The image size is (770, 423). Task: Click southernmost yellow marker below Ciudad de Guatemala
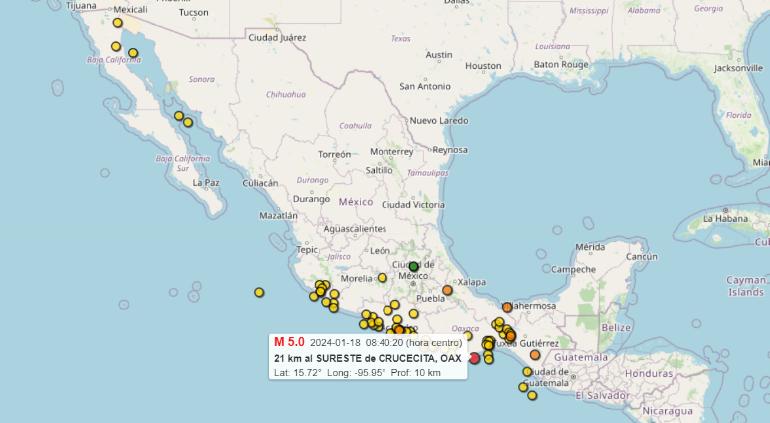pyautogui.click(x=532, y=395)
